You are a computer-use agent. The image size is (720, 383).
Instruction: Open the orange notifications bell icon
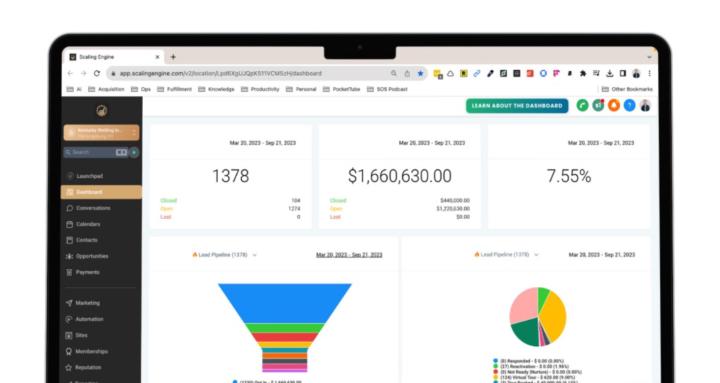click(613, 106)
